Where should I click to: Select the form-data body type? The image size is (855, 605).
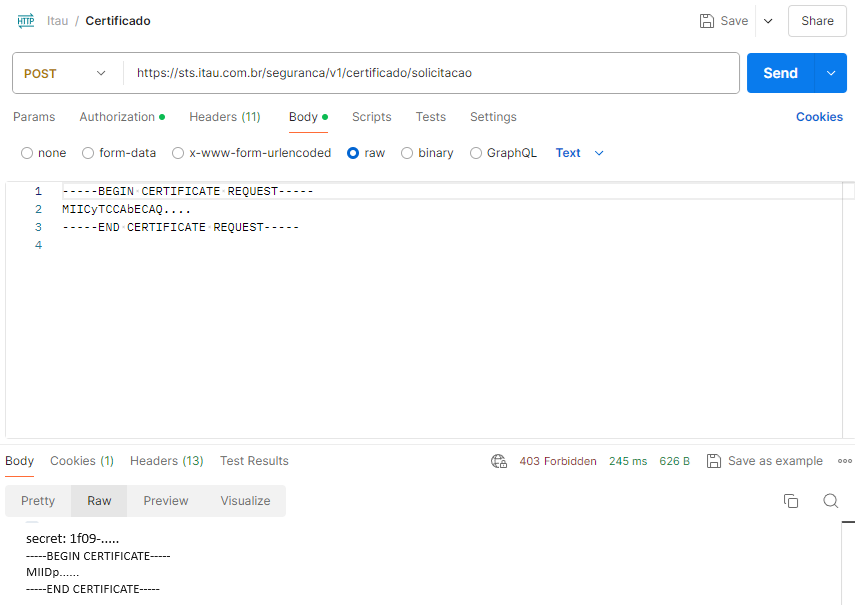click(88, 153)
